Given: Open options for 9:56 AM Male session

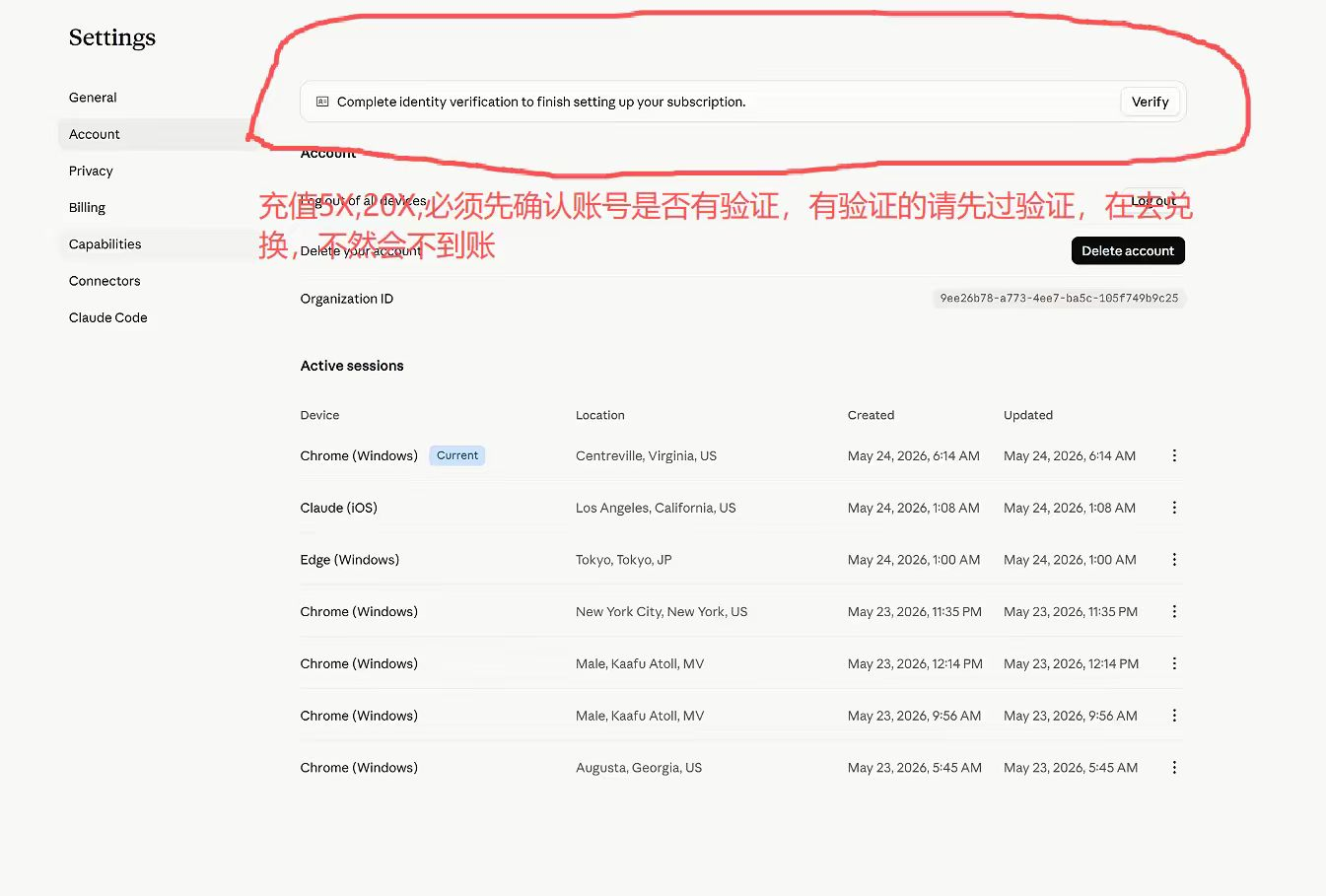Looking at the screenshot, I should [1174, 716].
